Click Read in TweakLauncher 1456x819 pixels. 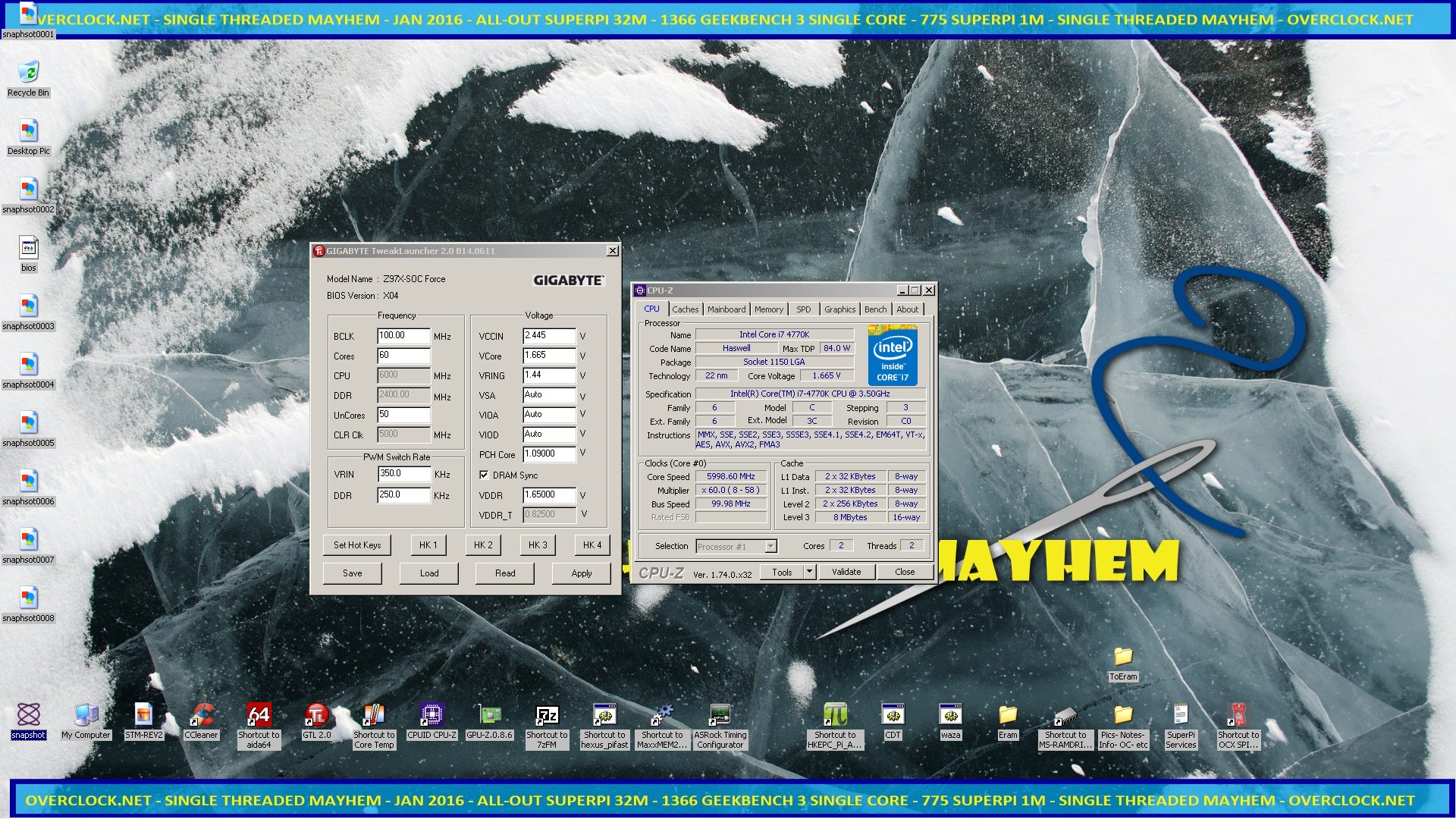pyautogui.click(x=505, y=573)
